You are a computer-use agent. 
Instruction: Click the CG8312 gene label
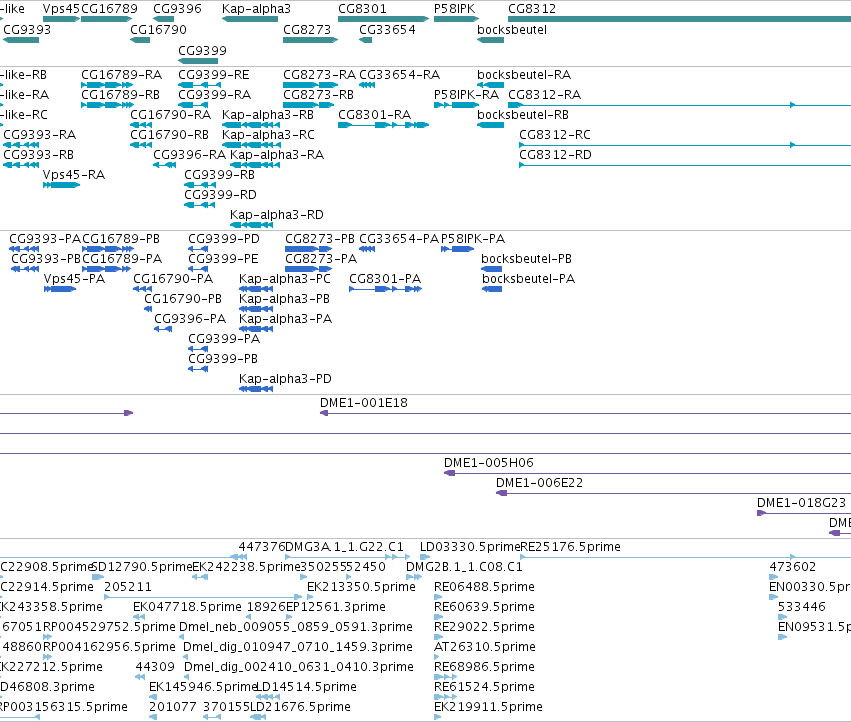coord(532,9)
